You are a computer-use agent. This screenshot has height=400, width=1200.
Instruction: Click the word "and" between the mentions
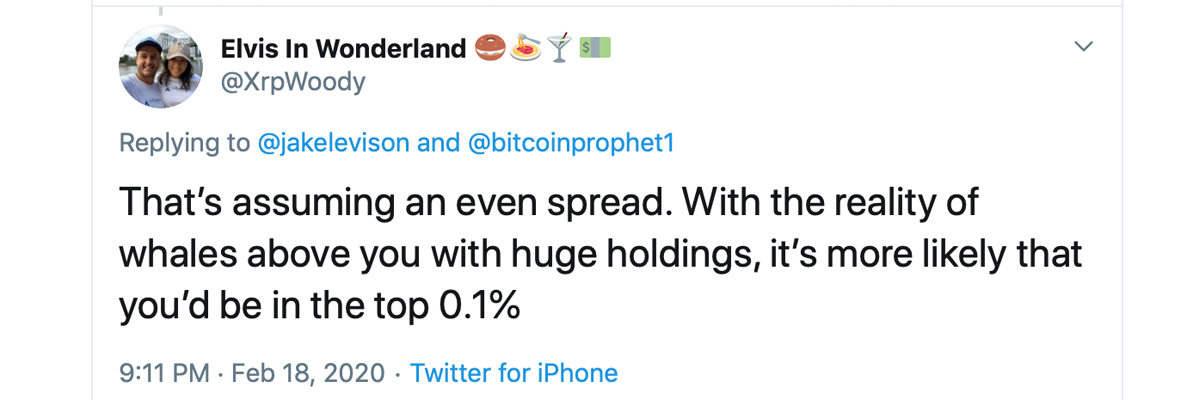coord(438,143)
